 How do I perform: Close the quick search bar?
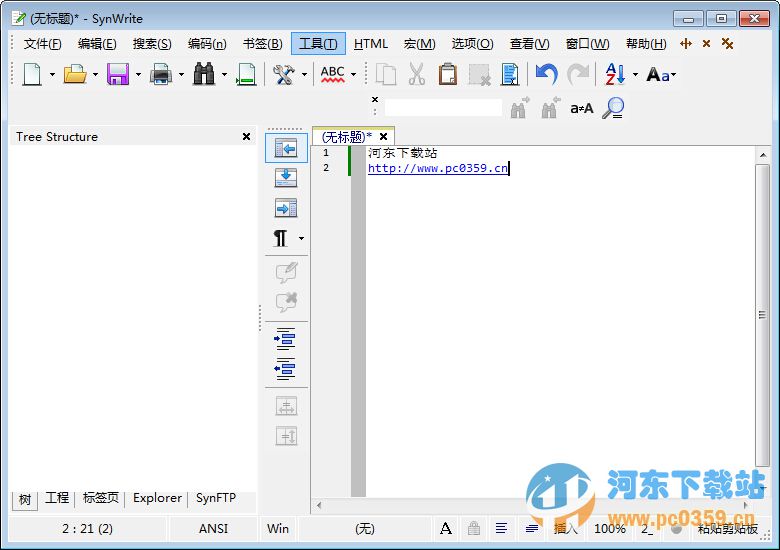(375, 99)
